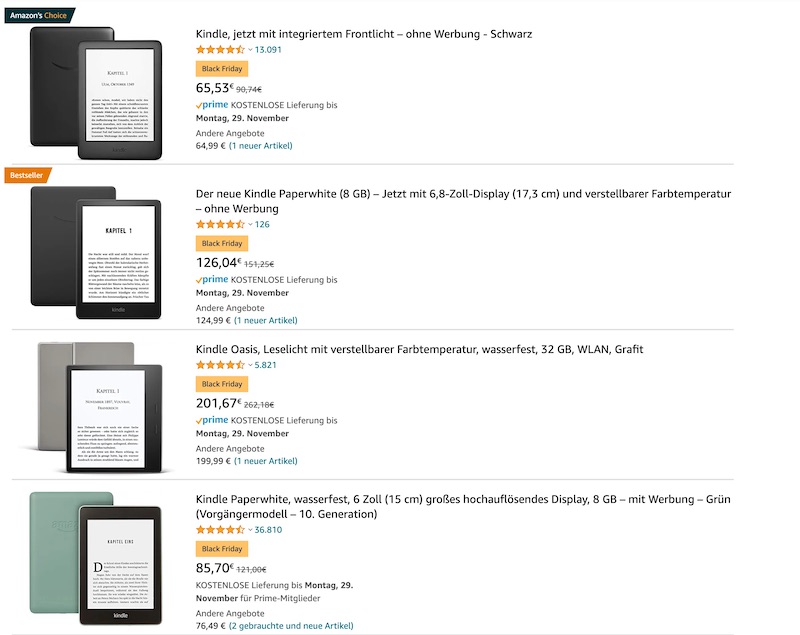The image size is (800, 635).
Task: Expand rating dropdown next to 126 reviews
Action: tap(250, 224)
